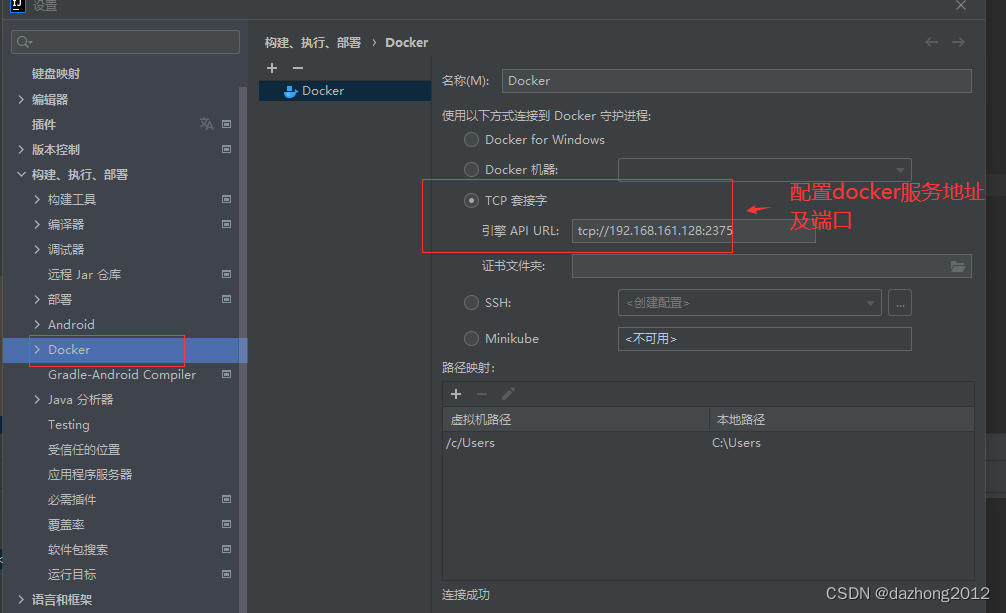Click the 引擎 API URL field
The width and height of the screenshot is (1006, 613).
(x=694, y=231)
